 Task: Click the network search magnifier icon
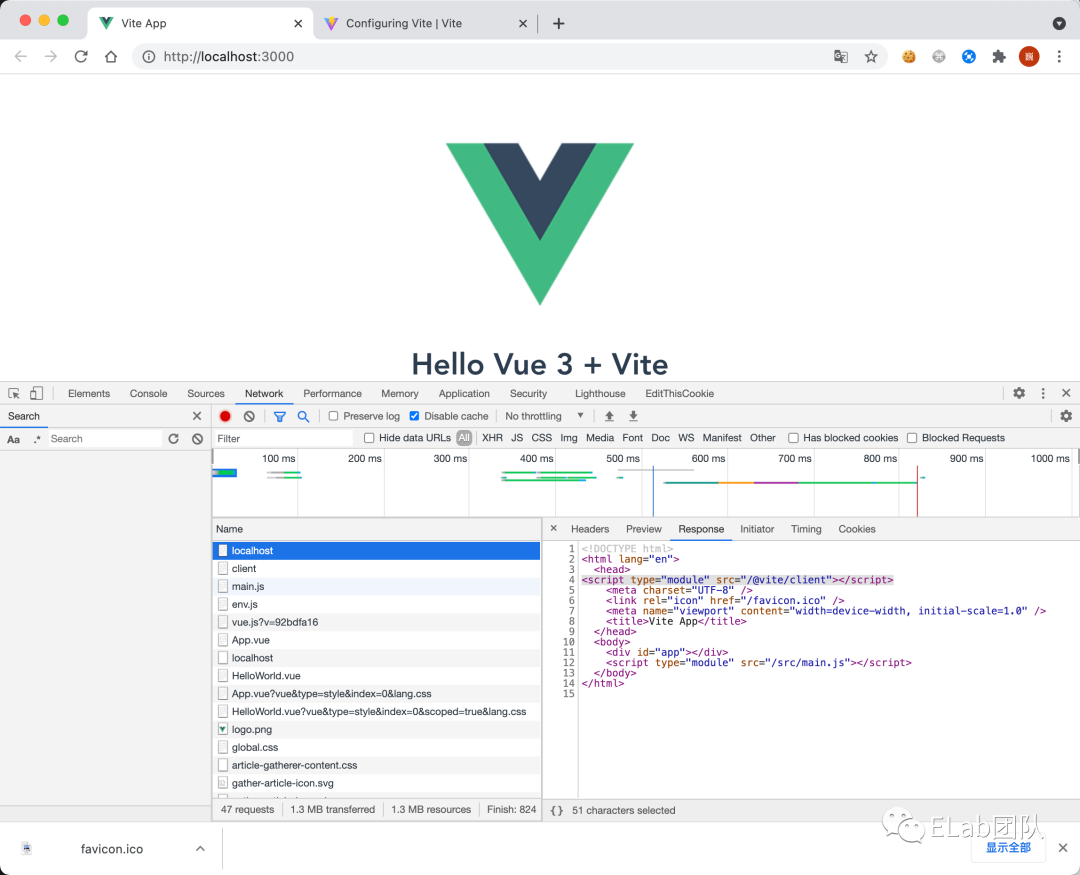click(303, 416)
